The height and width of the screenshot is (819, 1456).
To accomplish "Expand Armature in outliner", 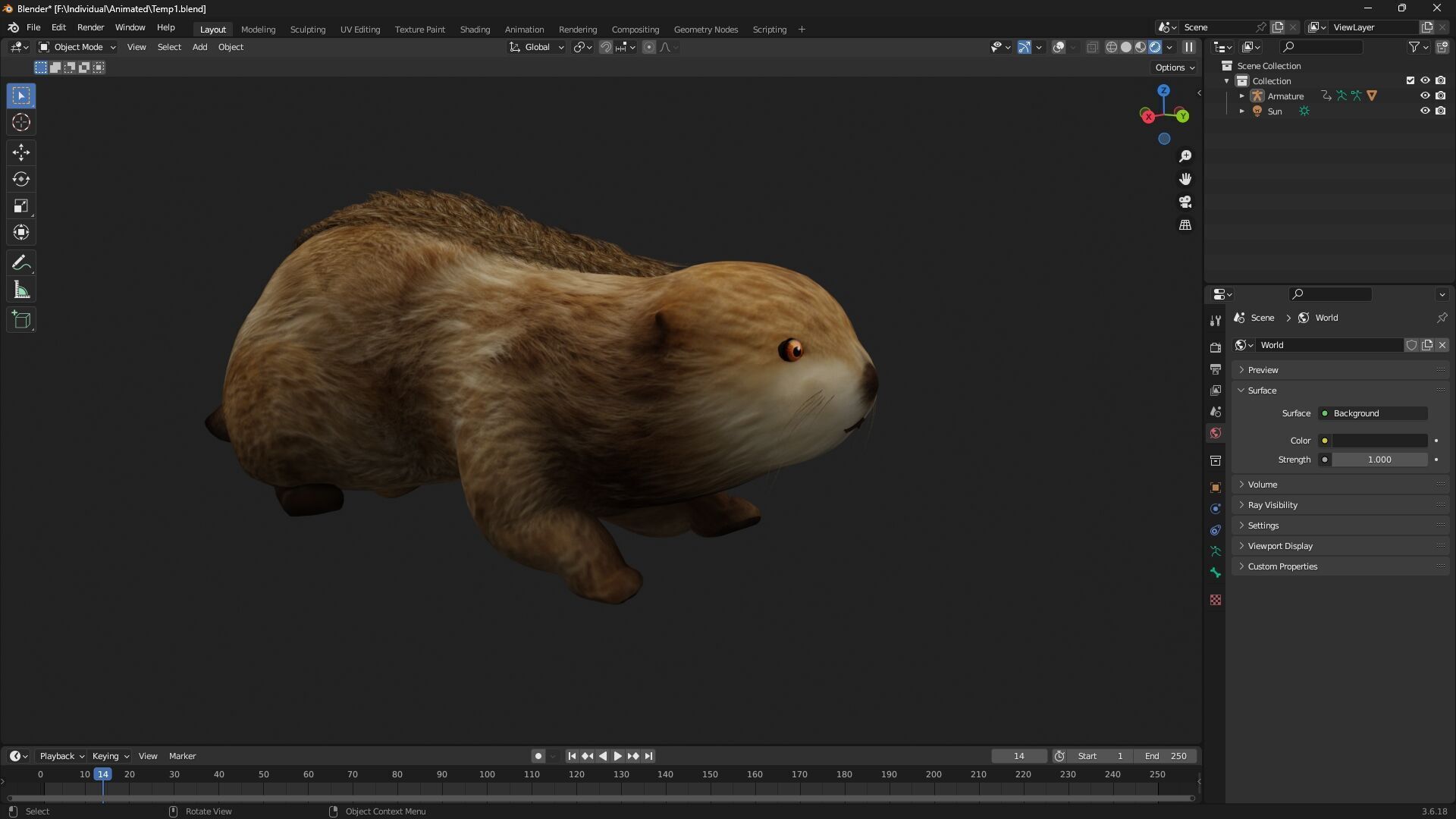I will (1241, 96).
